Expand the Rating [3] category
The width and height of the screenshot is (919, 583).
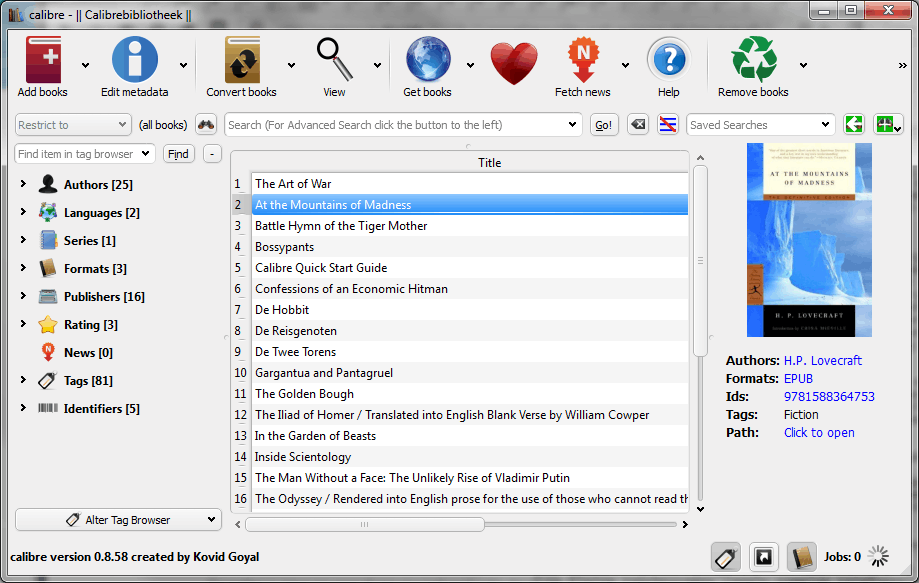(23, 324)
